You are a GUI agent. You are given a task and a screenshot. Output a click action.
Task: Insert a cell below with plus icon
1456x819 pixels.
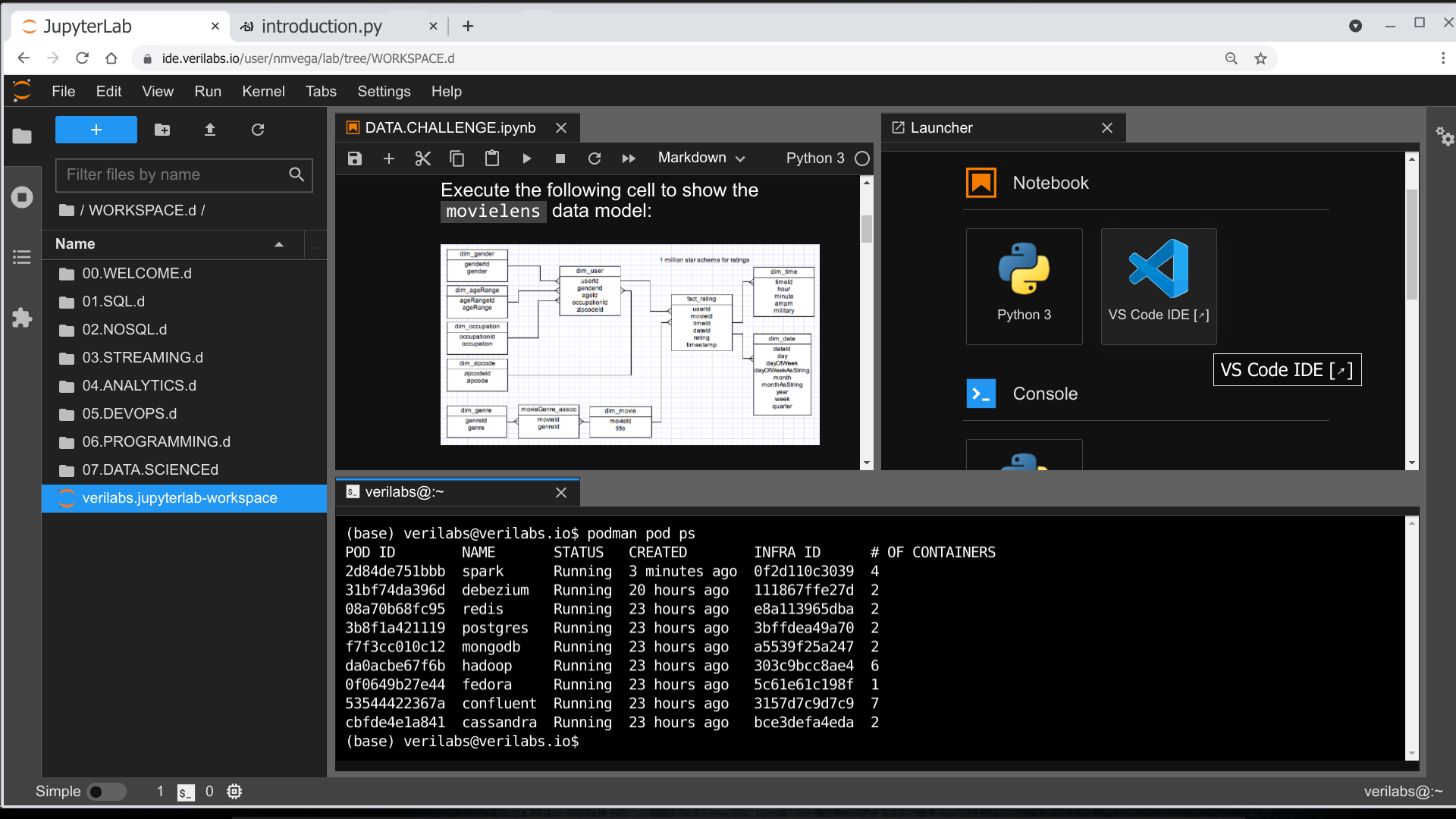(x=389, y=158)
